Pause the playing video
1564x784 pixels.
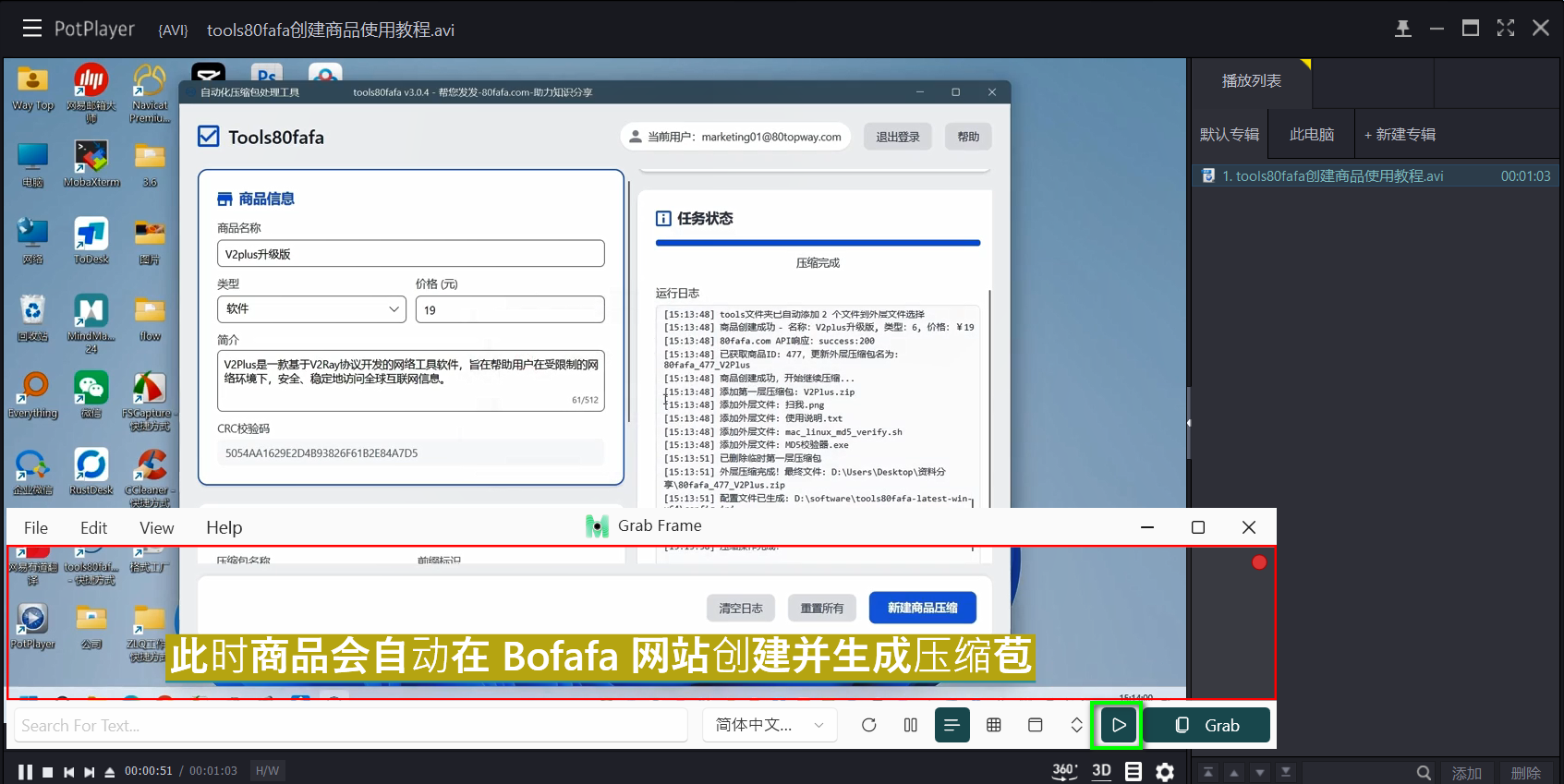(x=25, y=772)
